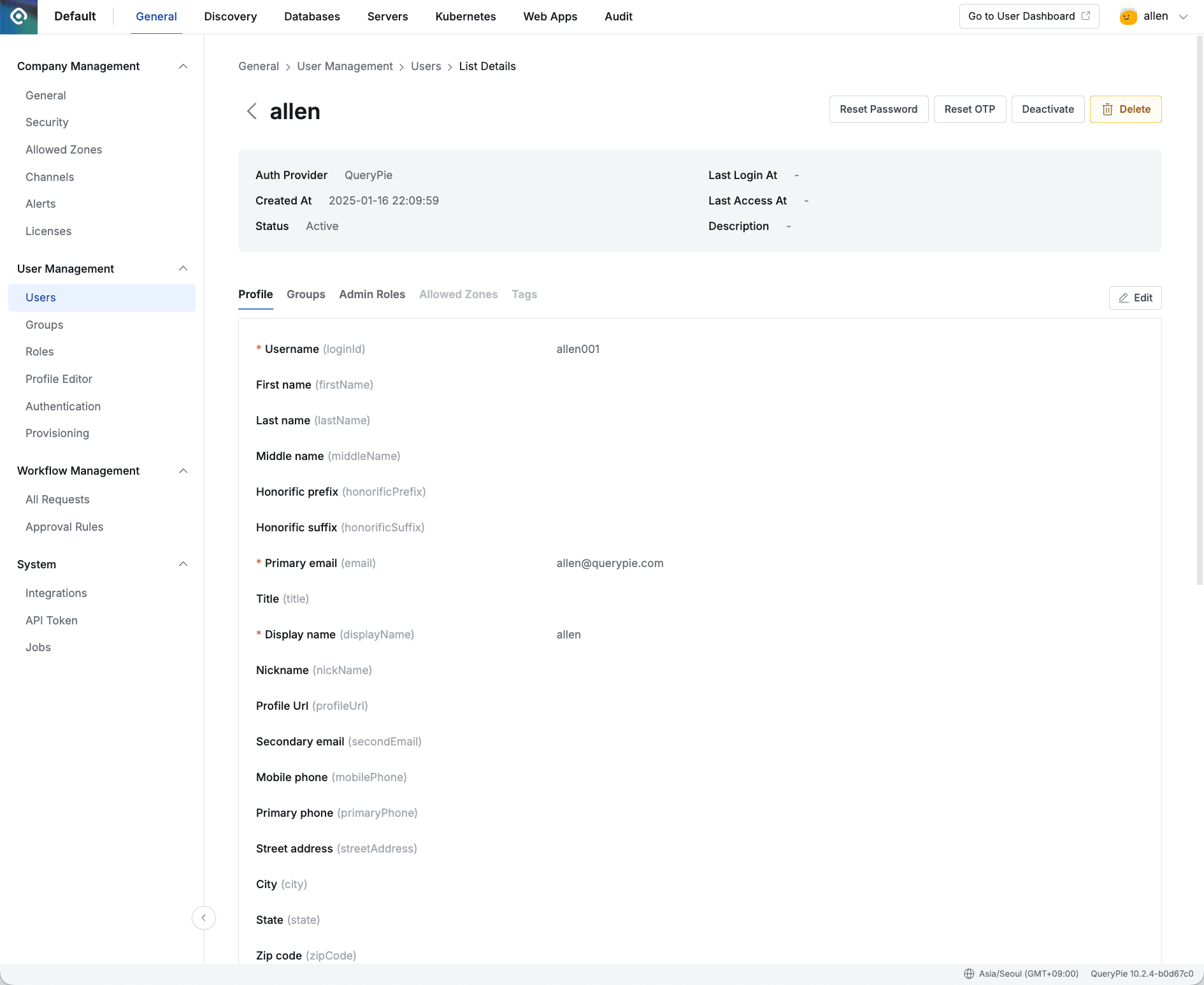
Task: Click the back arrow beside the allen heading
Action: point(252,111)
